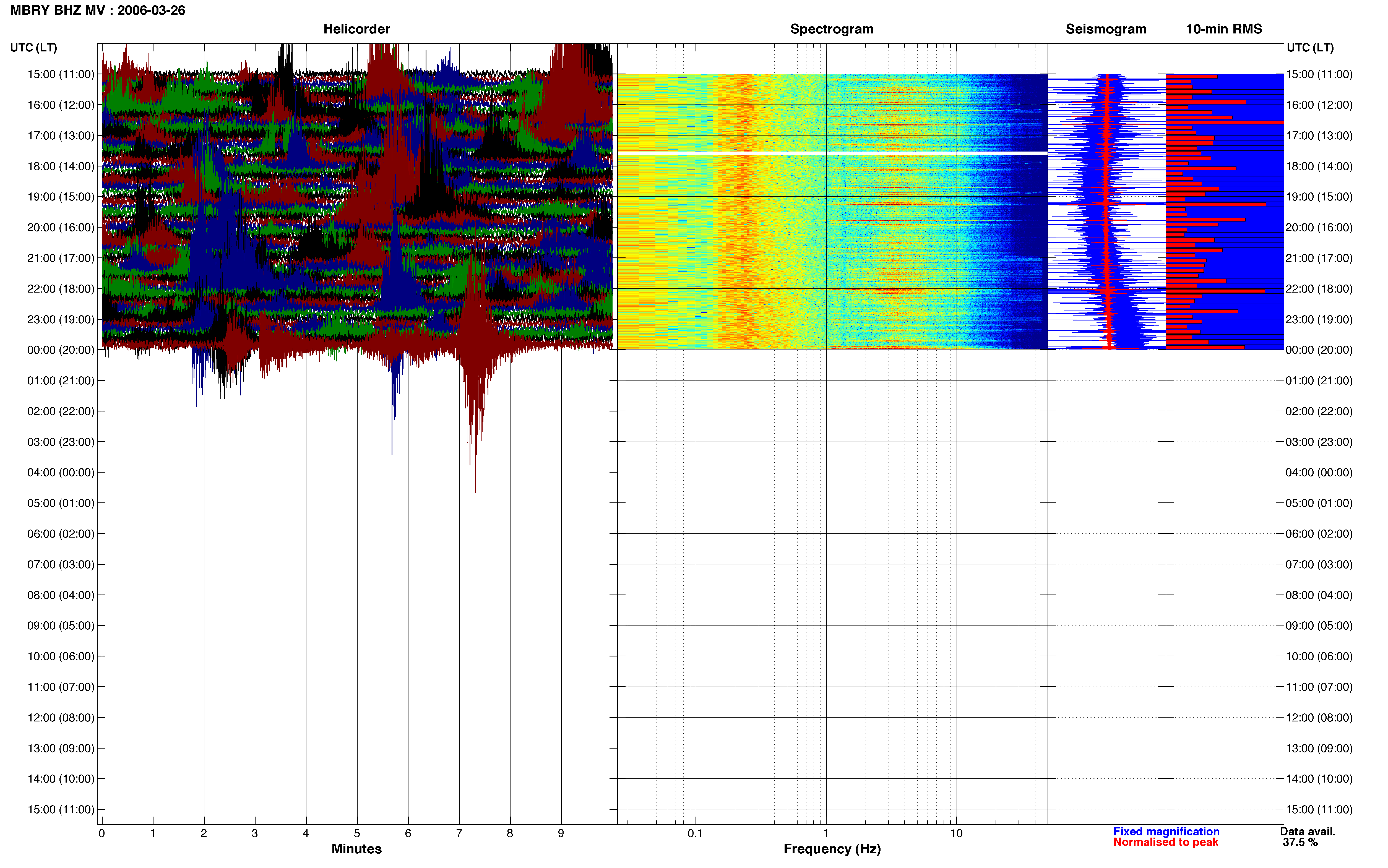Click spectrogram frequency tick '1'

point(826,833)
